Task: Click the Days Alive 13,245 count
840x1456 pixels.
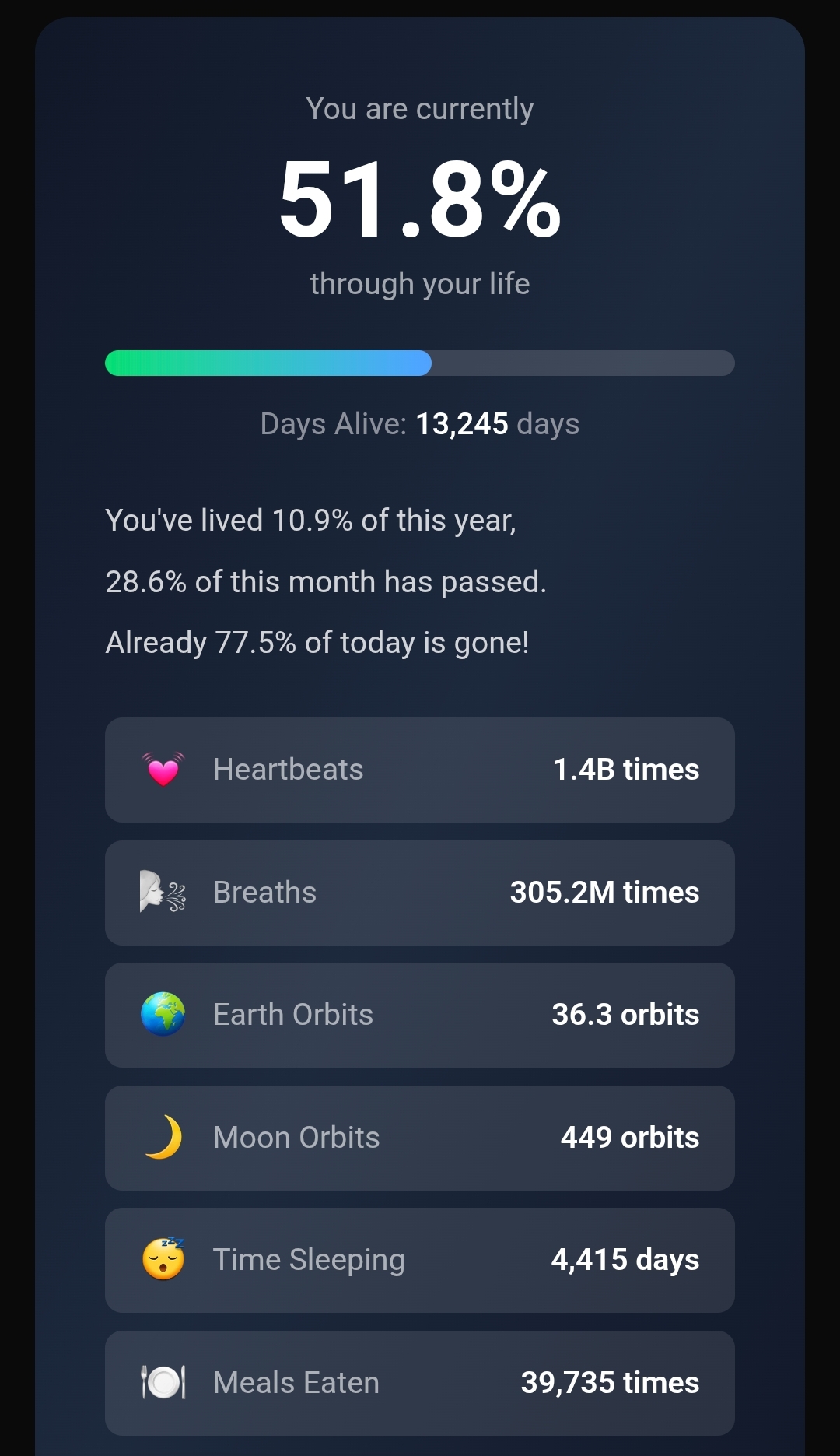Action: point(462,424)
